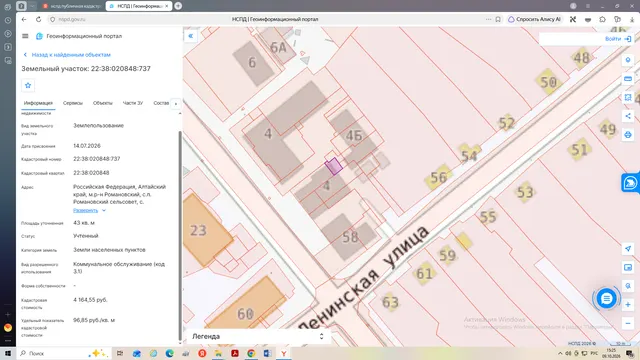Screen dimensions: 640x360
Task: Click Спросить Алису AI button
Action: pos(534,19)
